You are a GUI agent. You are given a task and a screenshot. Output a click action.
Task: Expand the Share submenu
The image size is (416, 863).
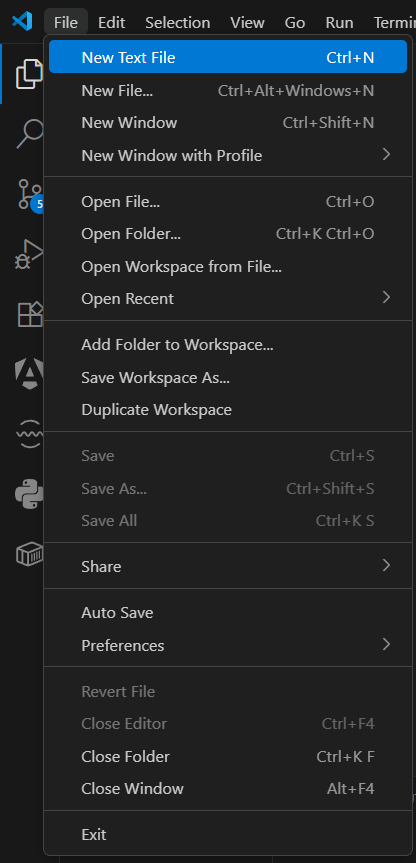coord(227,566)
